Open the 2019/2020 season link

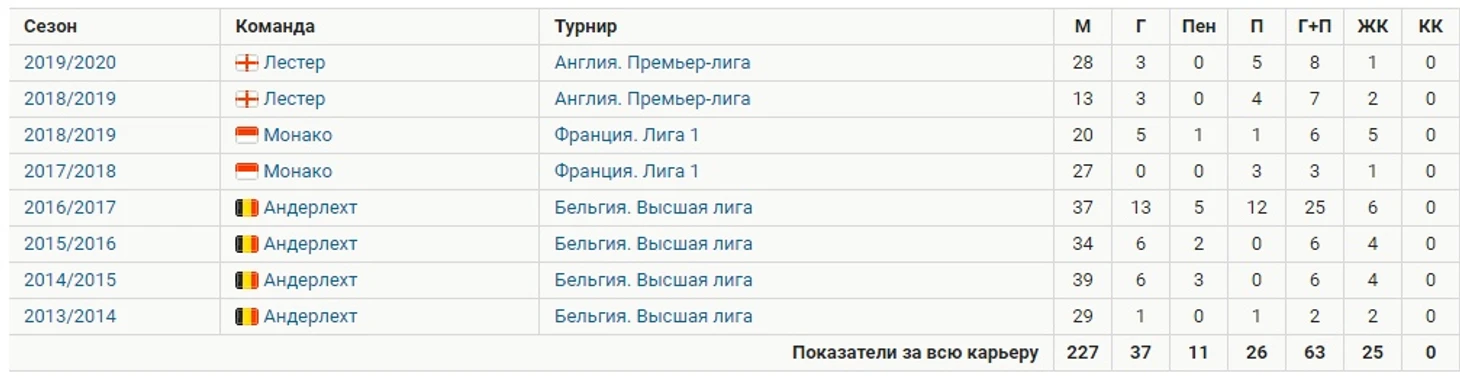pyautogui.click(x=70, y=63)
